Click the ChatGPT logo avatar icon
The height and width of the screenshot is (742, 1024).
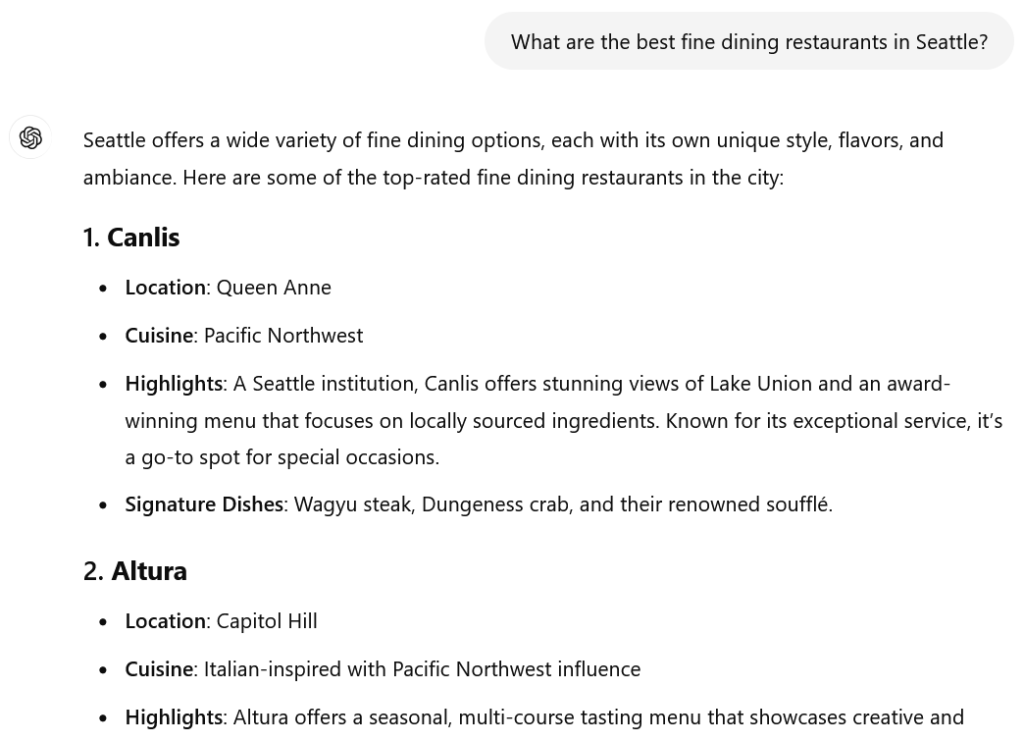(x=31, y=138)
